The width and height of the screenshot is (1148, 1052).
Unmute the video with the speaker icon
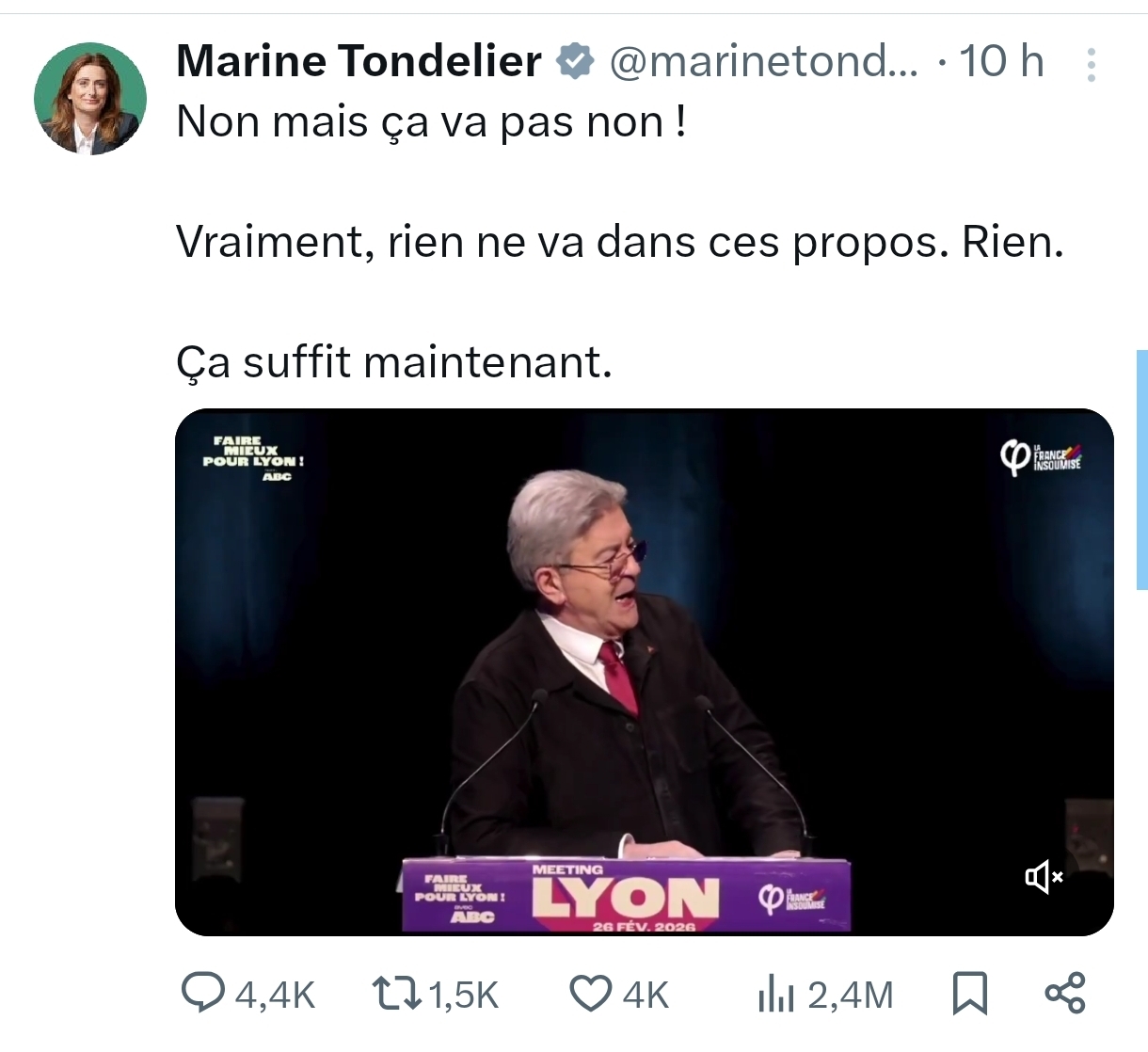pyautogui.click(x=1044, y=877)
